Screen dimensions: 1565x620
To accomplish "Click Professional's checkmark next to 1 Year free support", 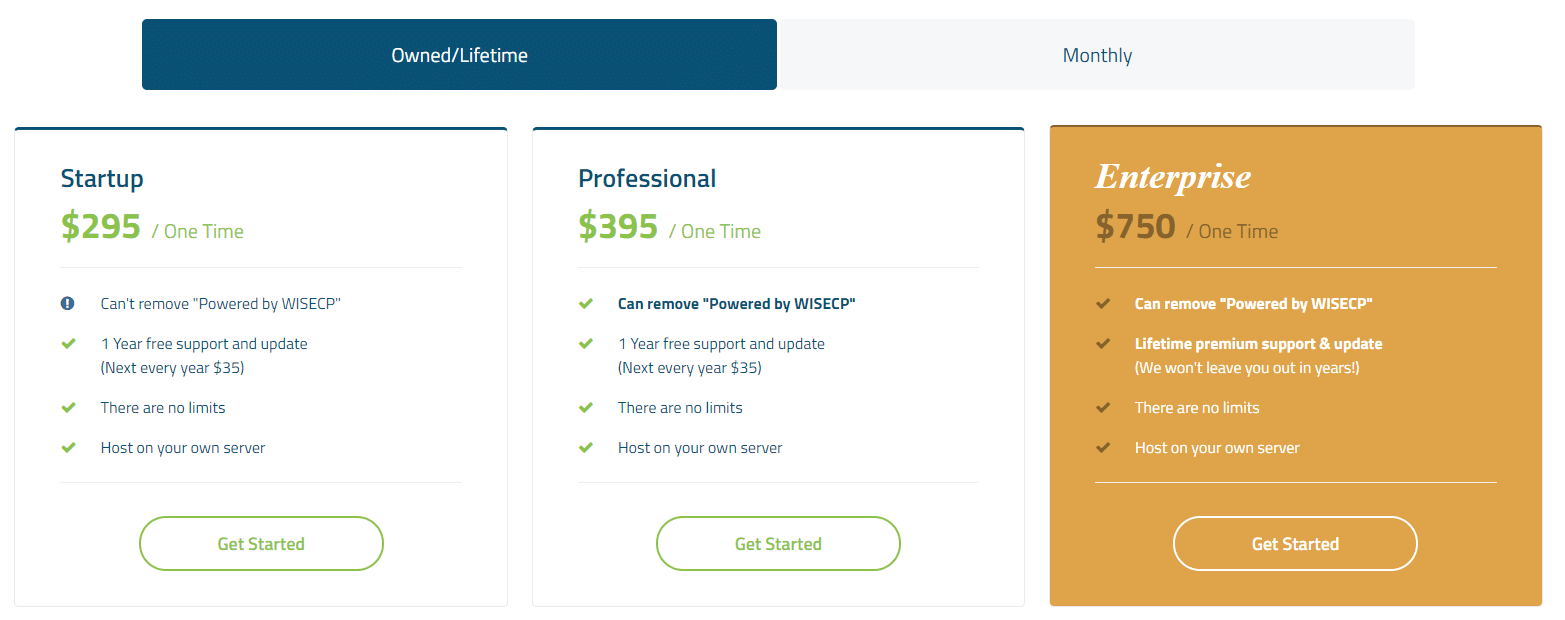I will click(x=585, y=343).
